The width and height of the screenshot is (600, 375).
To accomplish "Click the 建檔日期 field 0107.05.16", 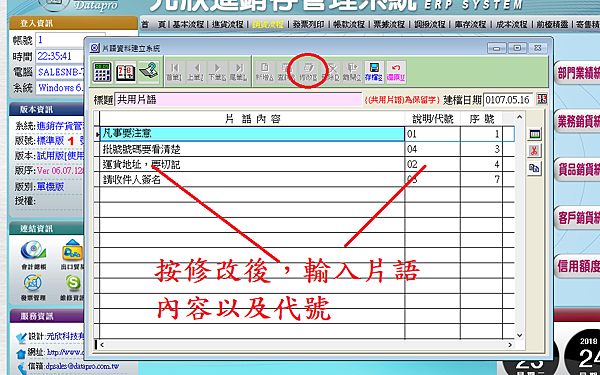I will 508,100.
